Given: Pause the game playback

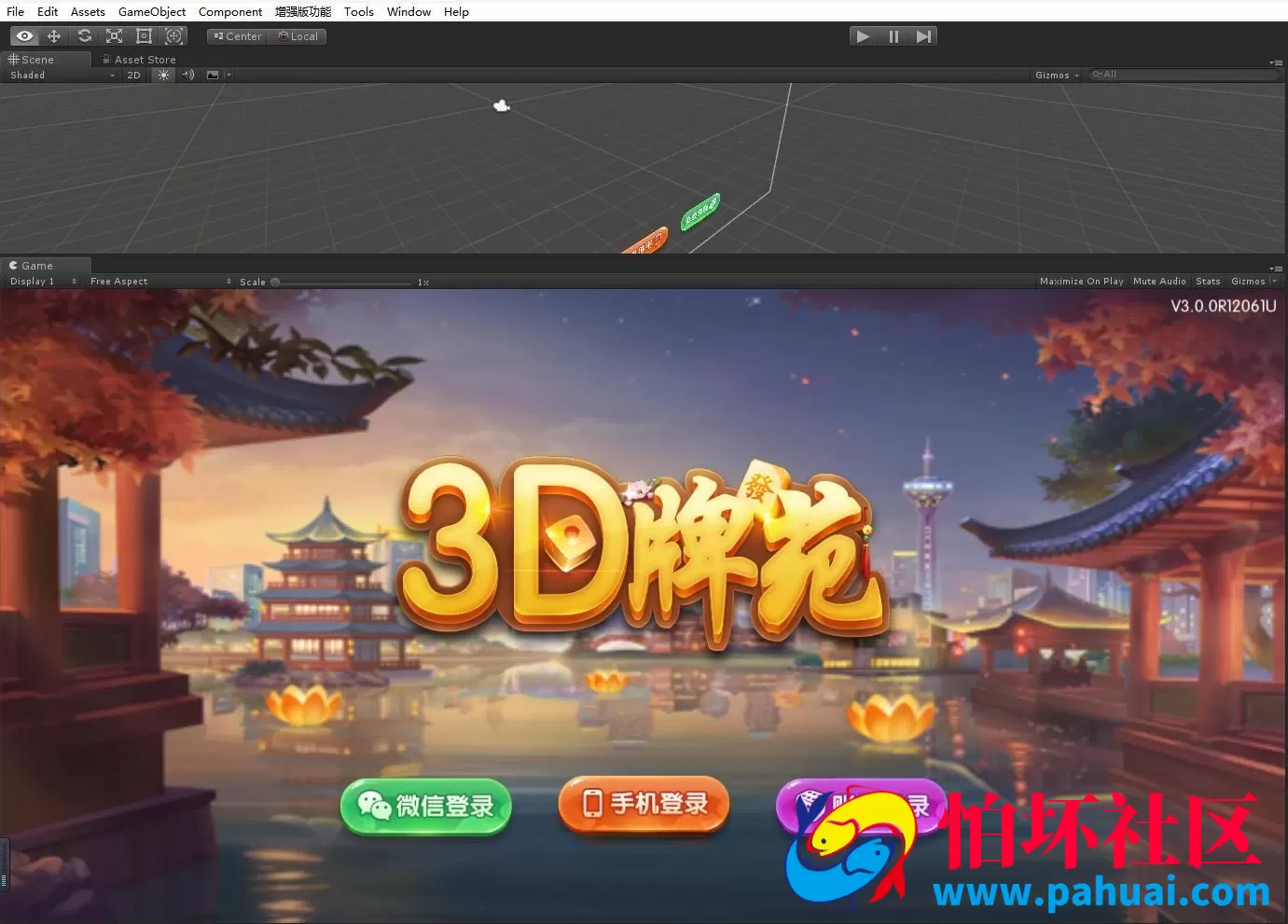Looking at the screenshot, I should (x=893, y=36).
